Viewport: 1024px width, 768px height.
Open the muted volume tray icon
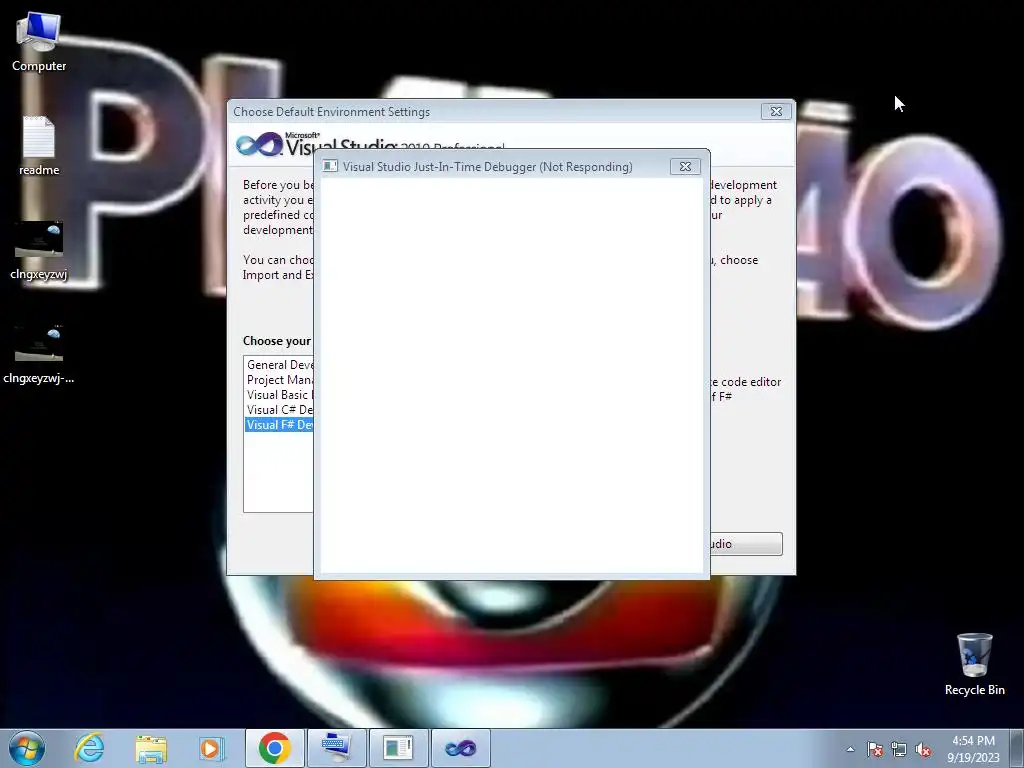923,749
